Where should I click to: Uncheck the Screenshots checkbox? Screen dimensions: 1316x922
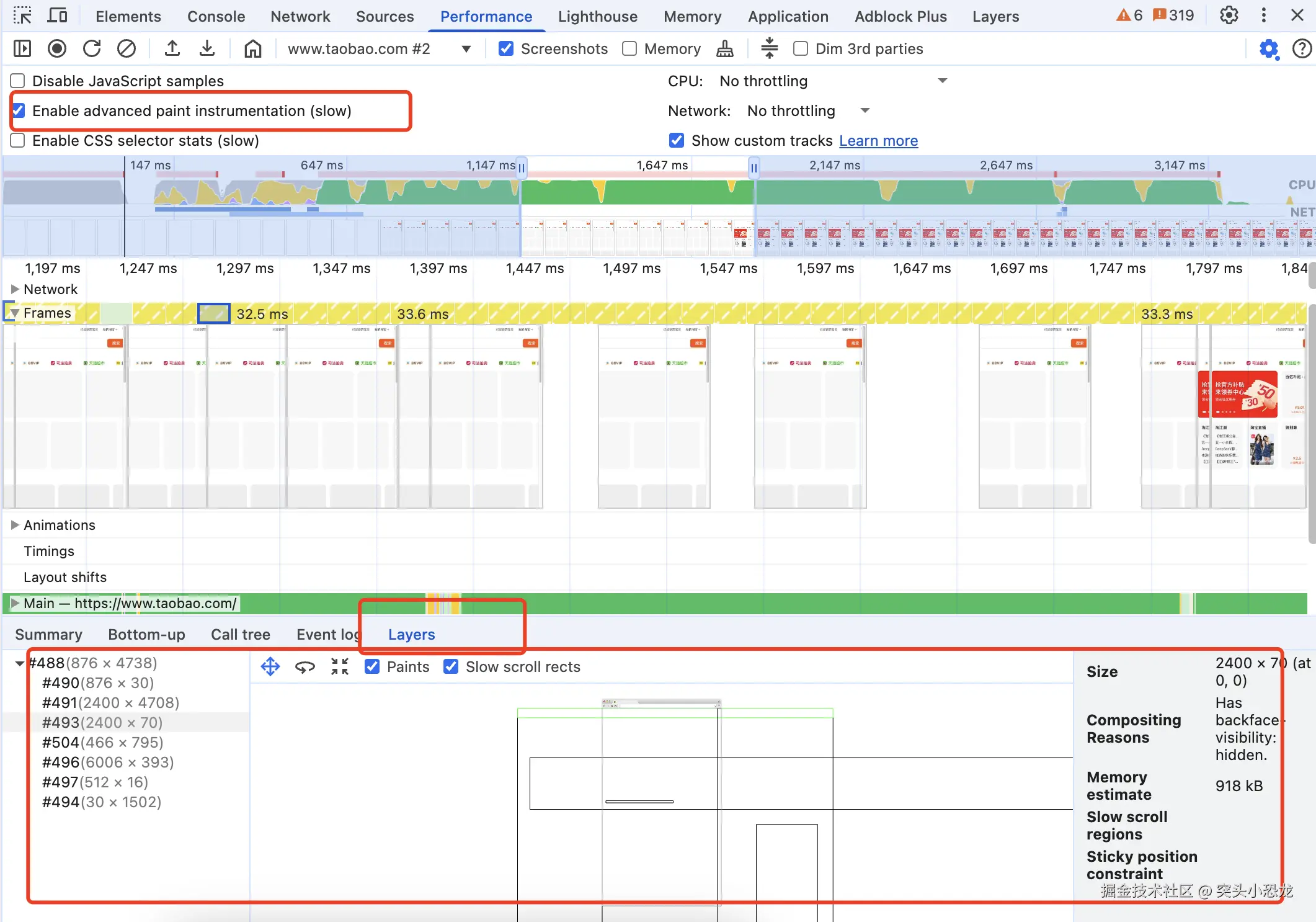click(x=506, y=48)
